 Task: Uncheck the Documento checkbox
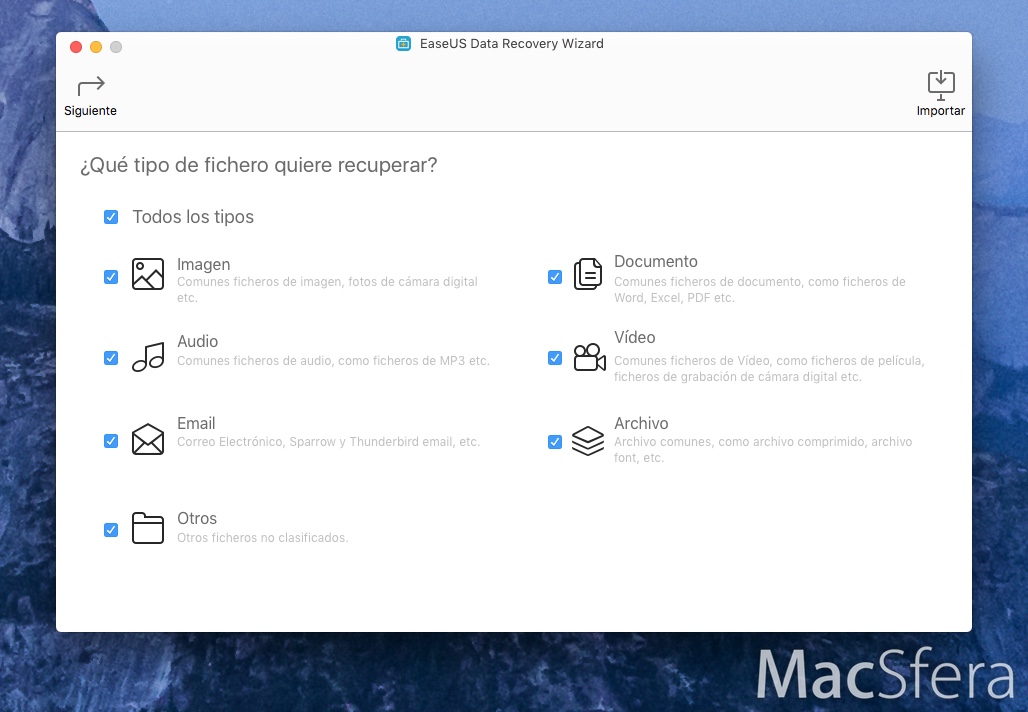click(555, 277)
